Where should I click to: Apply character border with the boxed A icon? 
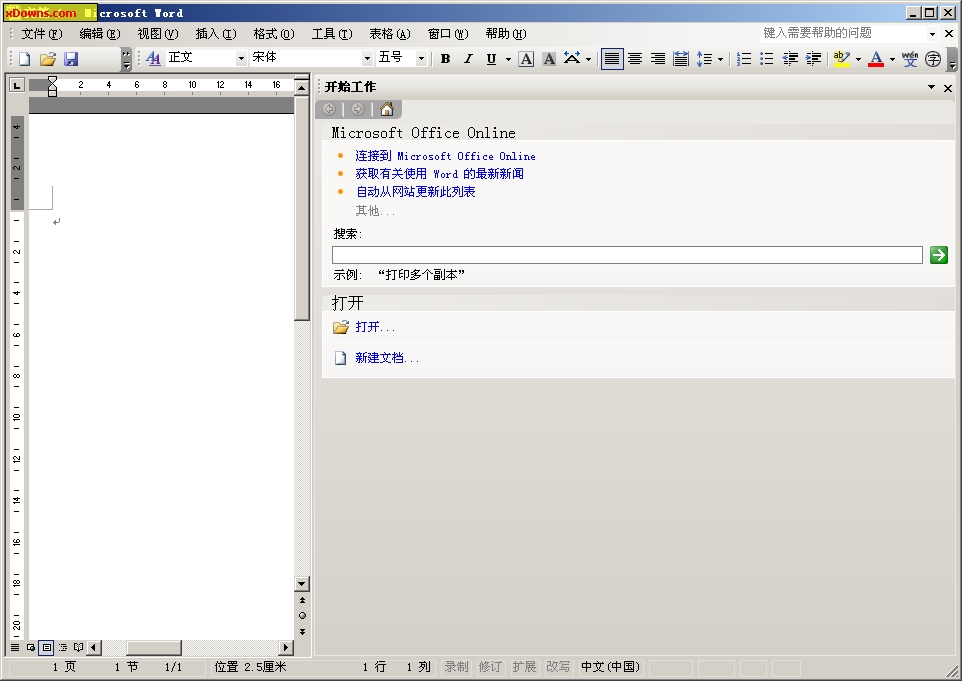click(526, 59)
